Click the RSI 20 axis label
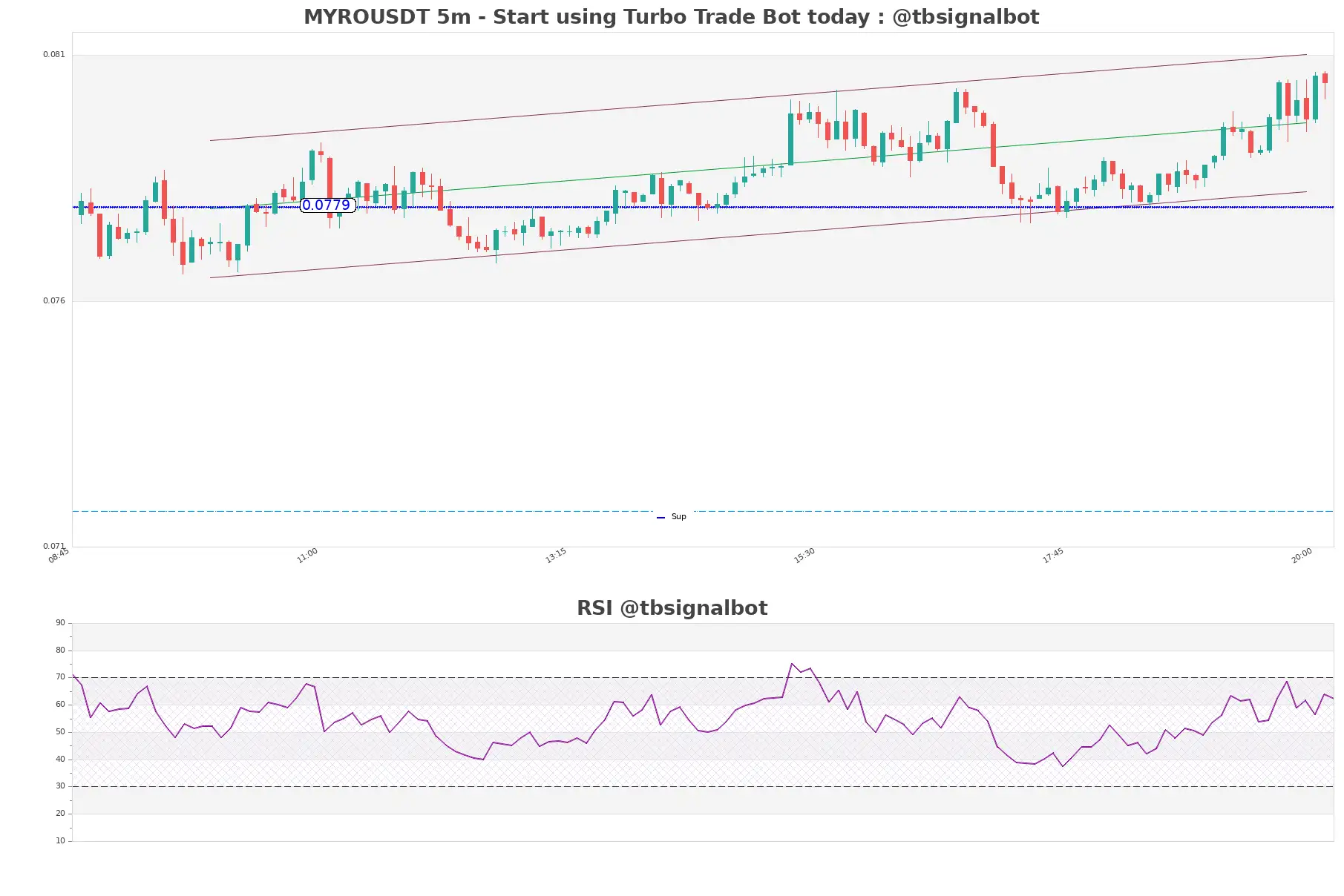1344x896 pixels. coord(60,814)
